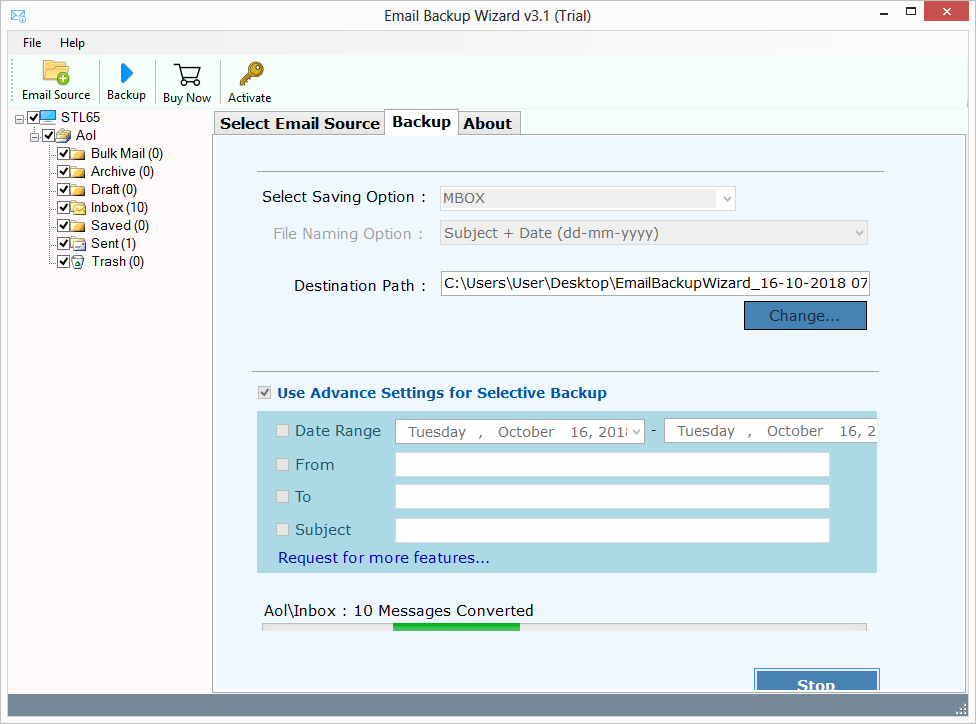This screenshot has width=976, height=724.
Task: Open the Help menu
Action: pos(72,43)
